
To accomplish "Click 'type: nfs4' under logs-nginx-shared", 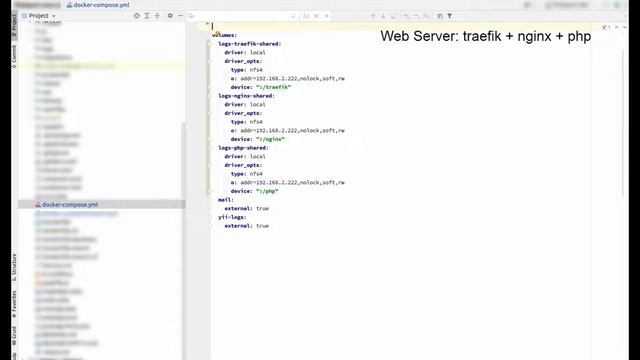I will click(x=247, y=122).
